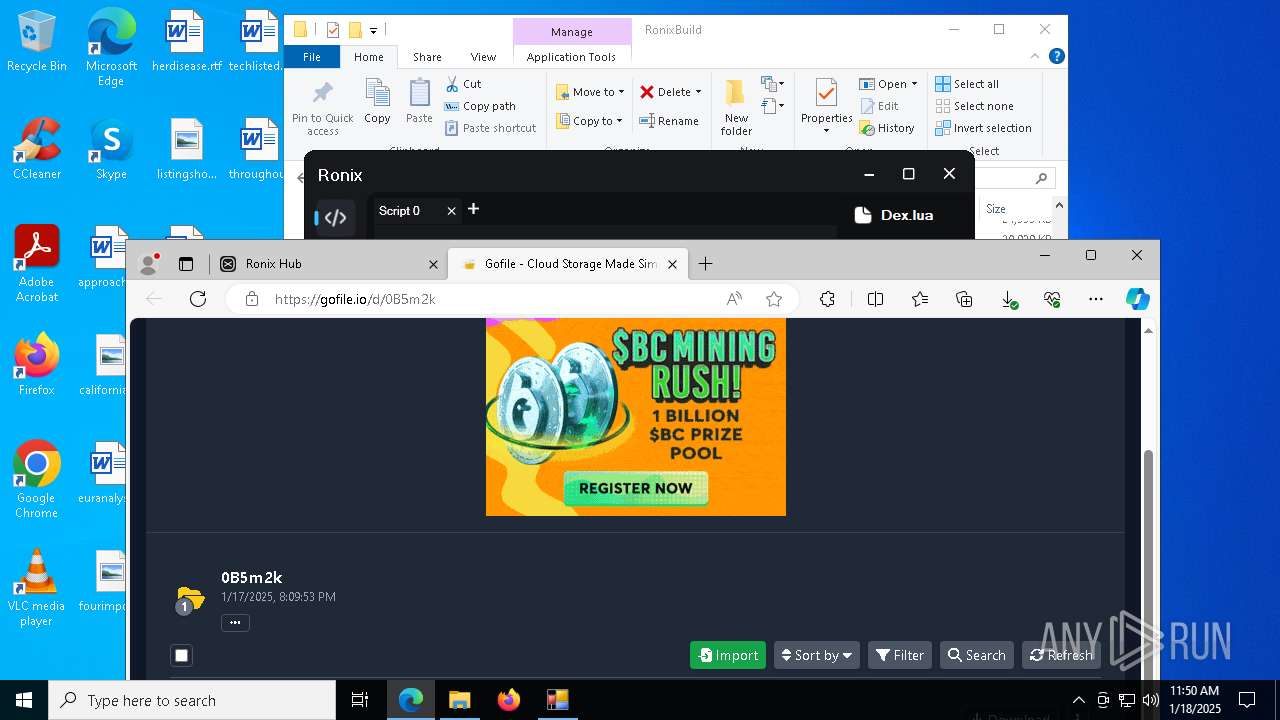Click REGISTER NOW on the mining ad

coord(636,488)
